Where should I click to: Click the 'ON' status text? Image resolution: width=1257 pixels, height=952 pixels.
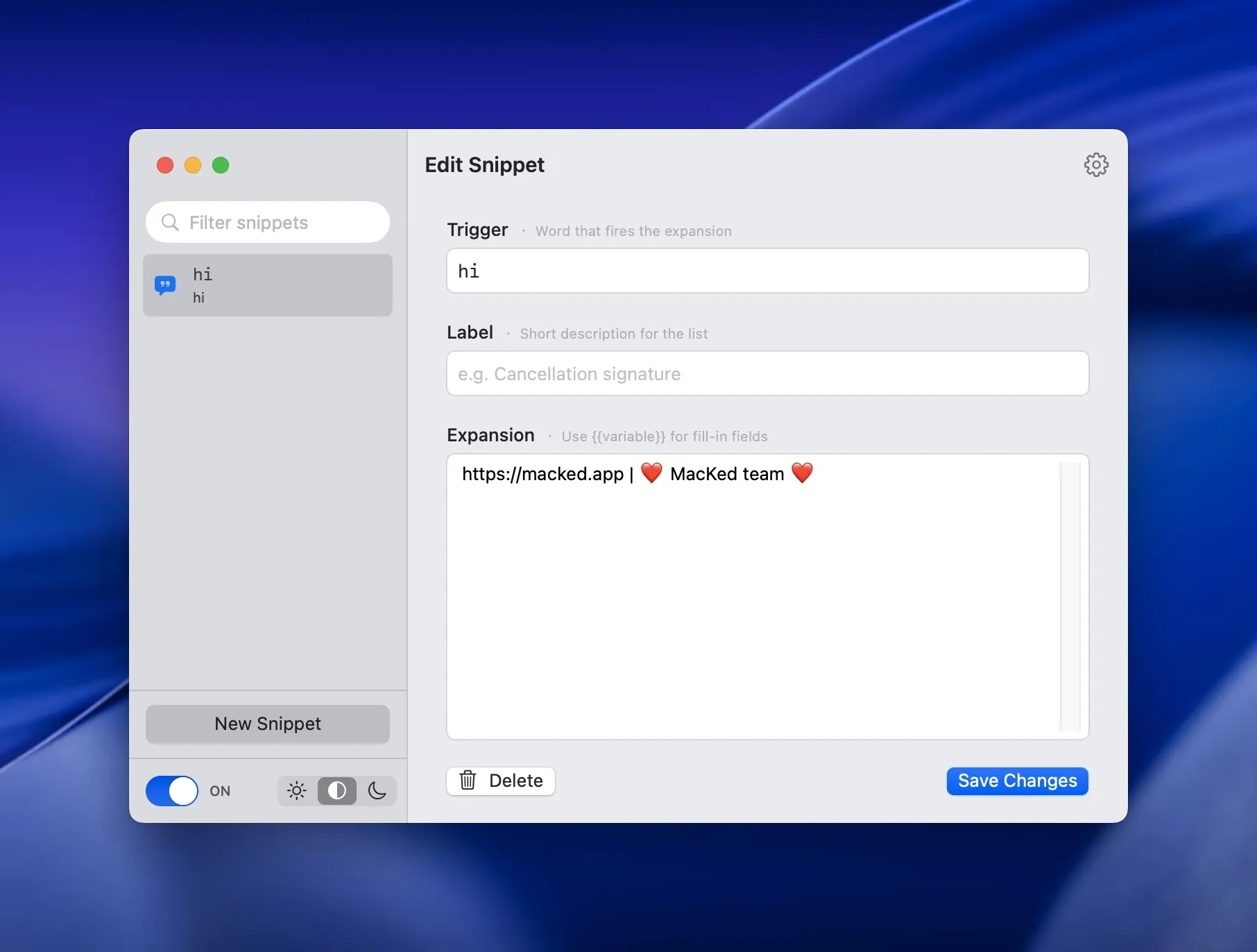tap(220, 791)
